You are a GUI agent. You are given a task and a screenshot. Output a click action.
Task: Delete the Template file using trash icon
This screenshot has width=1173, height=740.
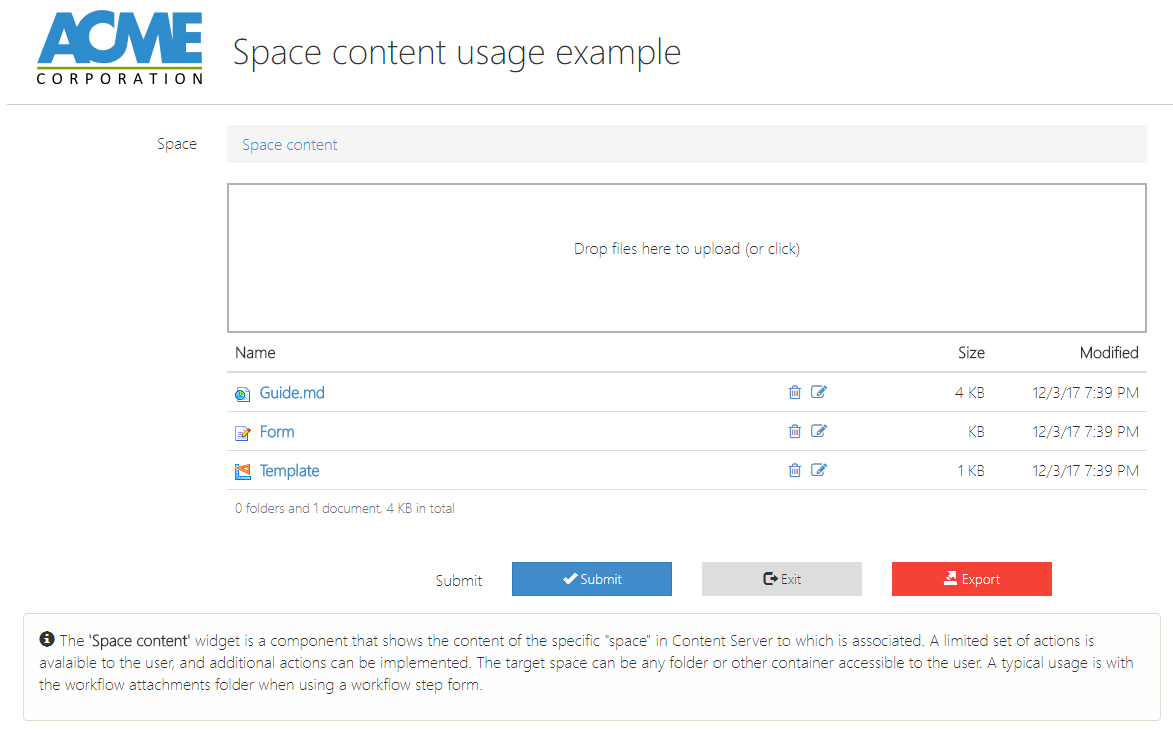795,471
